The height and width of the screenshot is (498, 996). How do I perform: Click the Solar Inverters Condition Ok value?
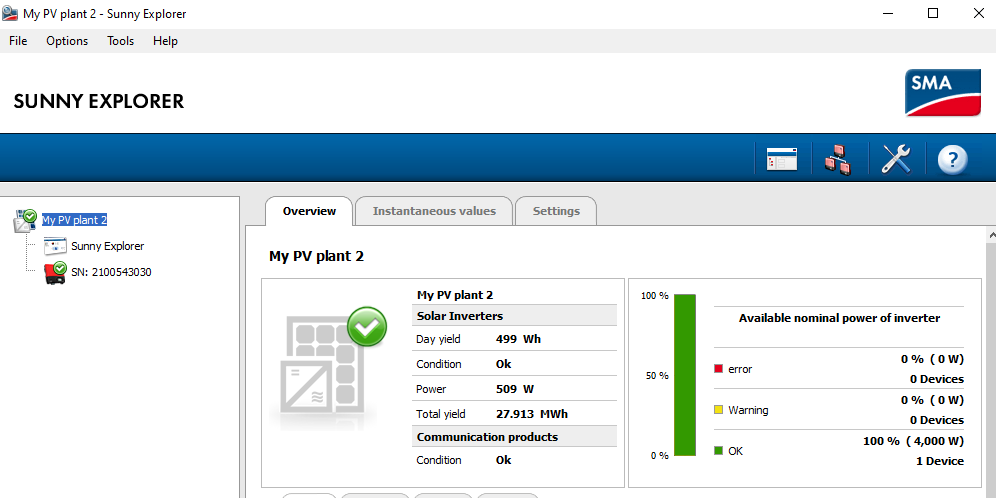[x=503, y=364]
